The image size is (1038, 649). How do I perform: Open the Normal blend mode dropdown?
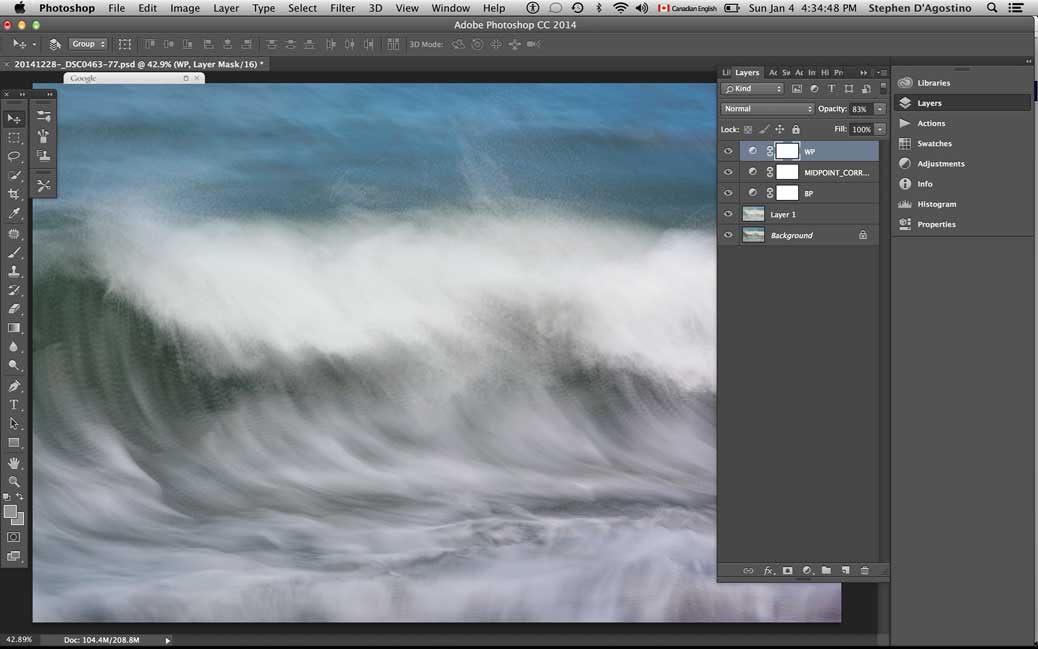point(767,109)
